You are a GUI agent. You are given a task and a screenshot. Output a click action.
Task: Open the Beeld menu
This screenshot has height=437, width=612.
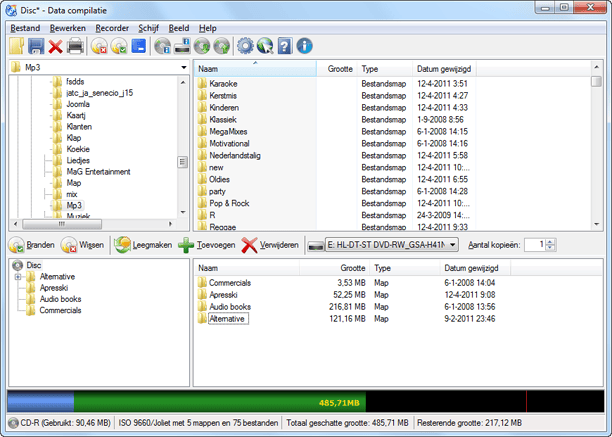(179, 28)
